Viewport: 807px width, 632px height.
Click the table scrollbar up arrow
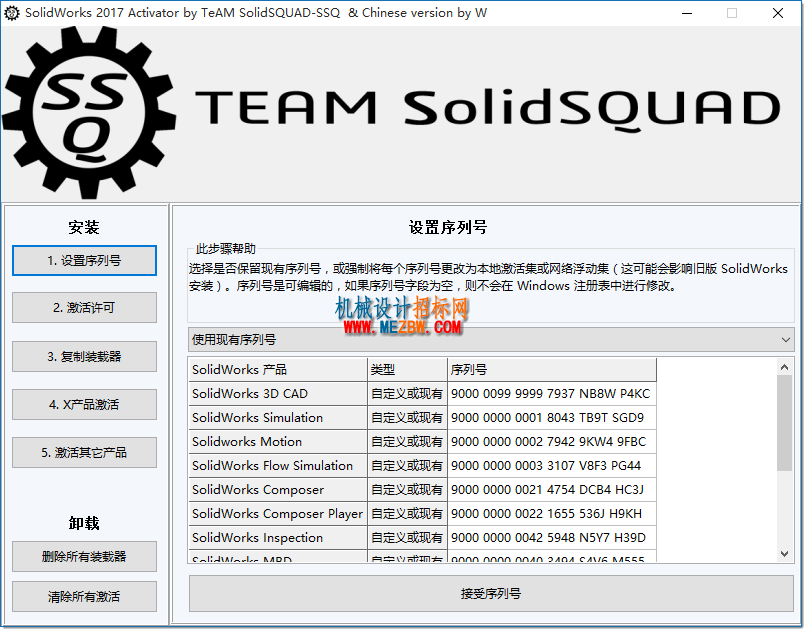pyautogui.click(x=784, y=367)
